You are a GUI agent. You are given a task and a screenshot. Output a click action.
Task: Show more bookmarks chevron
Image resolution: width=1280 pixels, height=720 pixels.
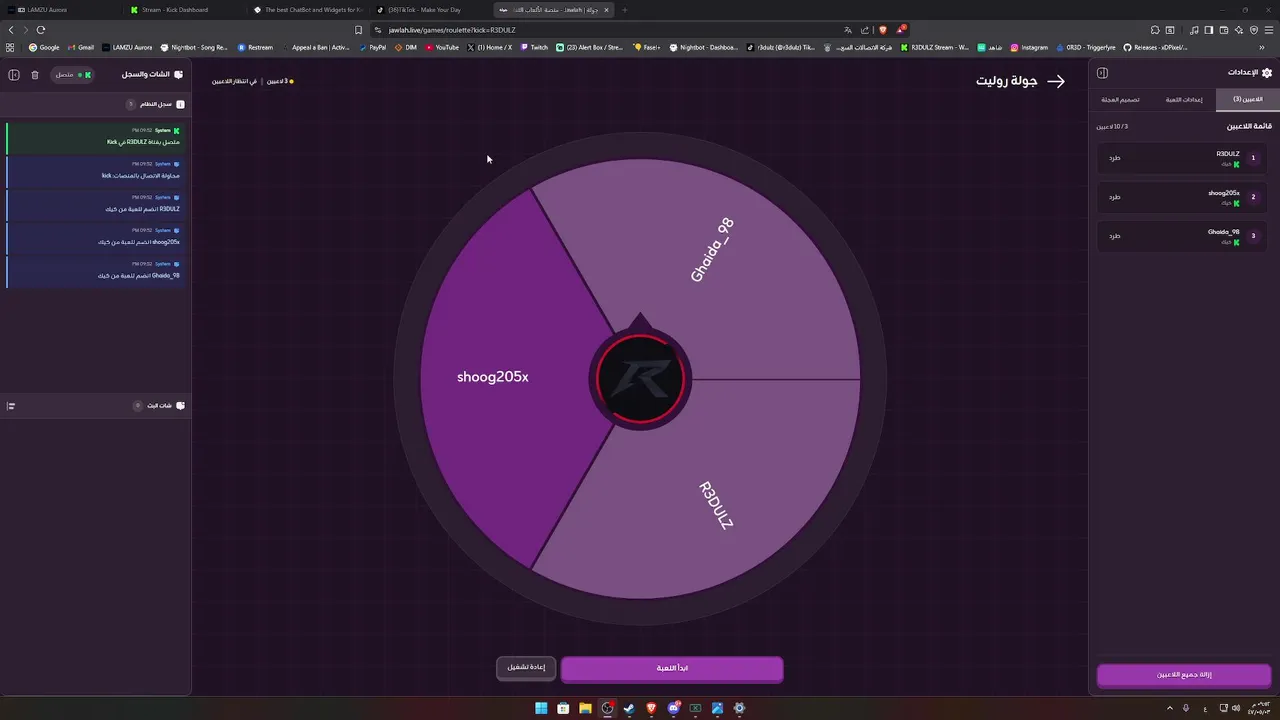(x=1262, y=47)
